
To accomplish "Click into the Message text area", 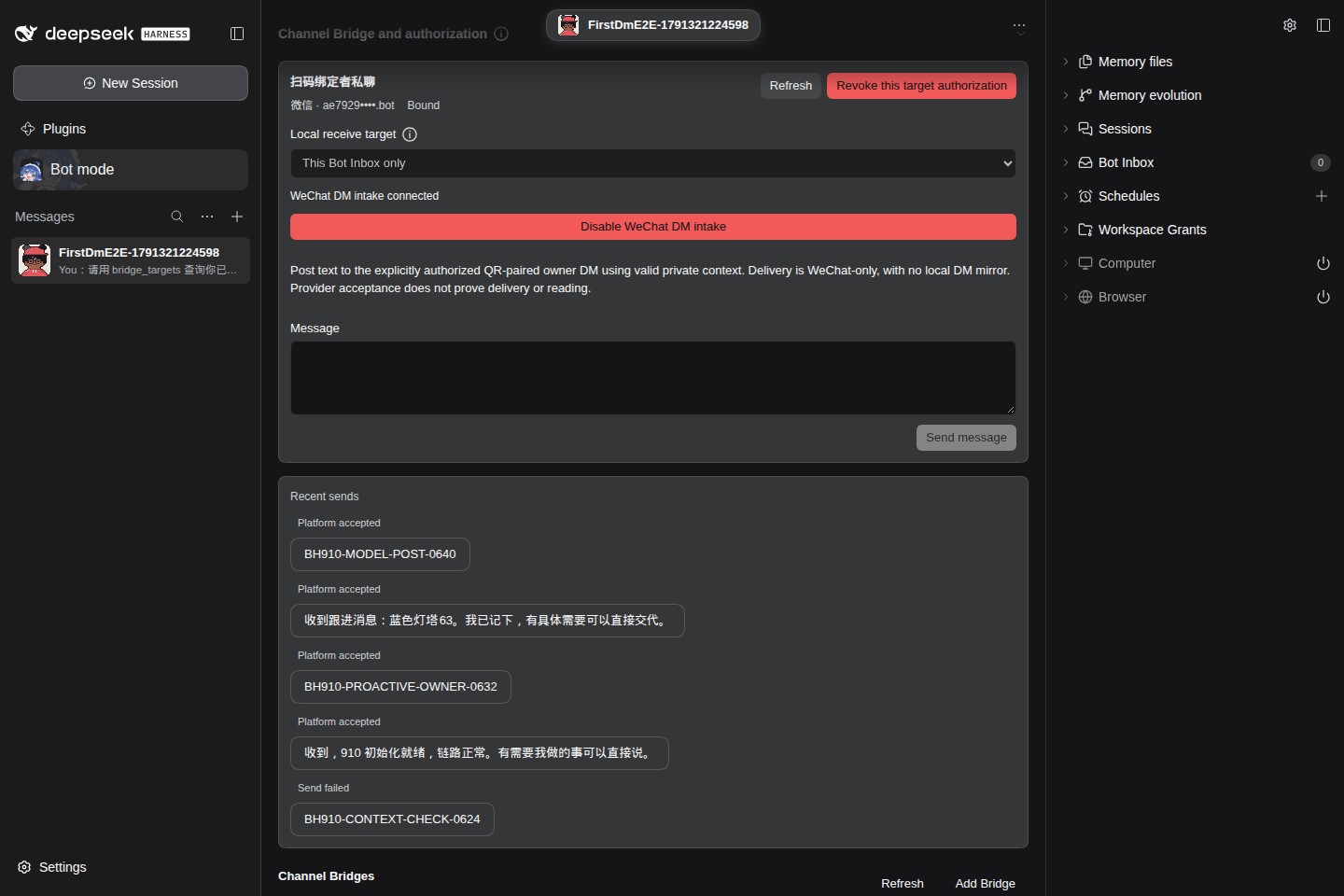I will [653, 378].
